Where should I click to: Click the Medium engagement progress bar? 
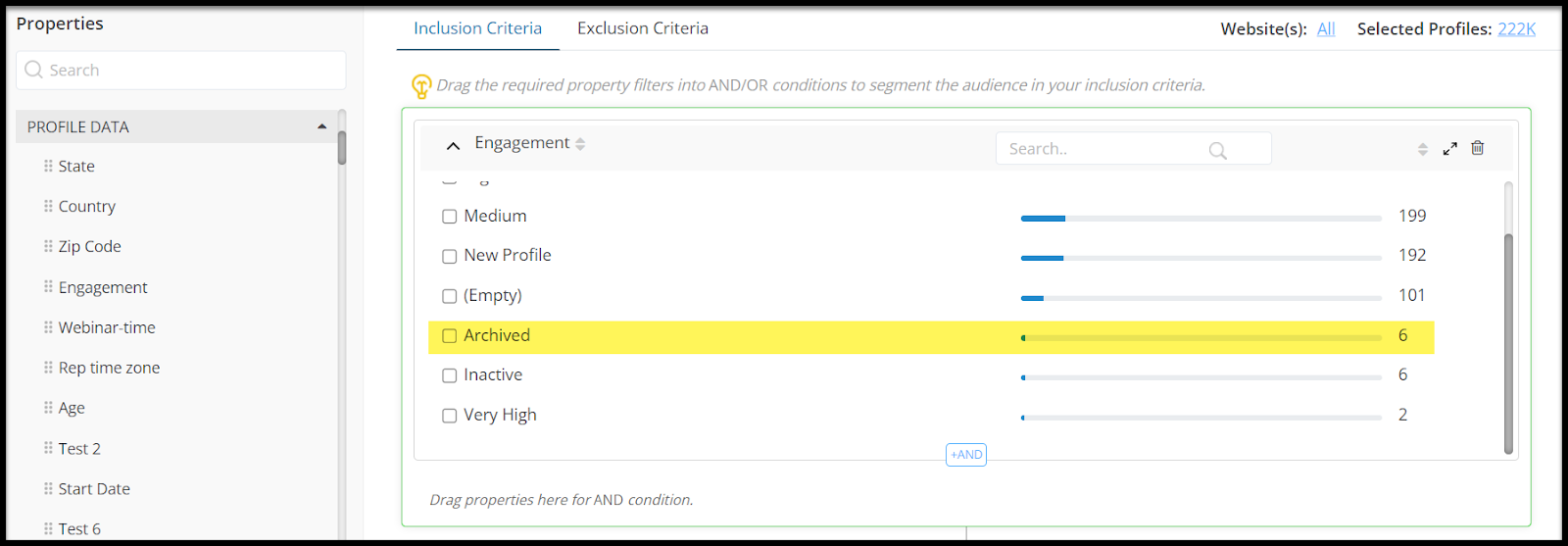point(1201,218)
